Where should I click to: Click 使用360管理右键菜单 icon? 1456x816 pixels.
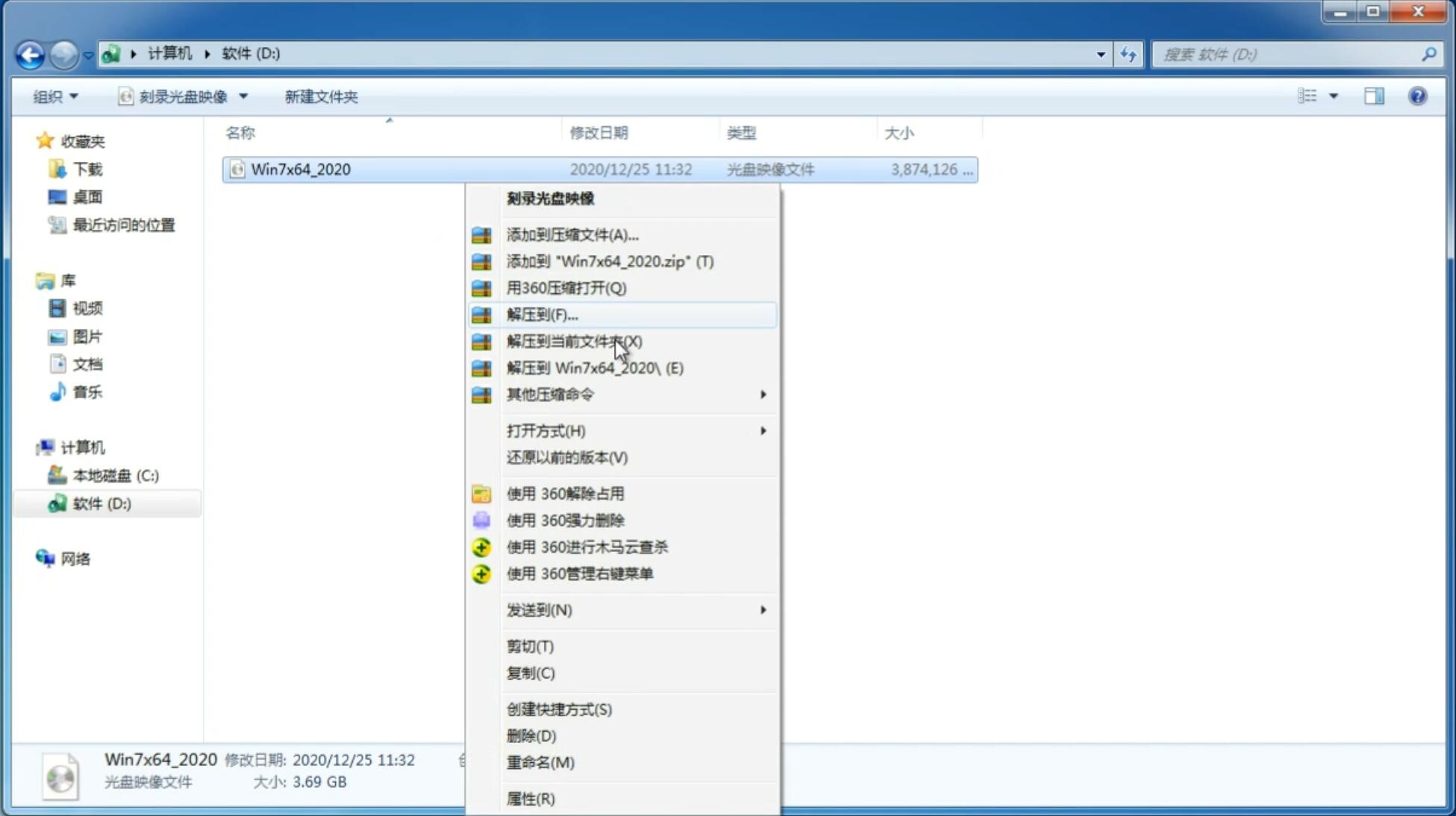(x=481, y=573)
